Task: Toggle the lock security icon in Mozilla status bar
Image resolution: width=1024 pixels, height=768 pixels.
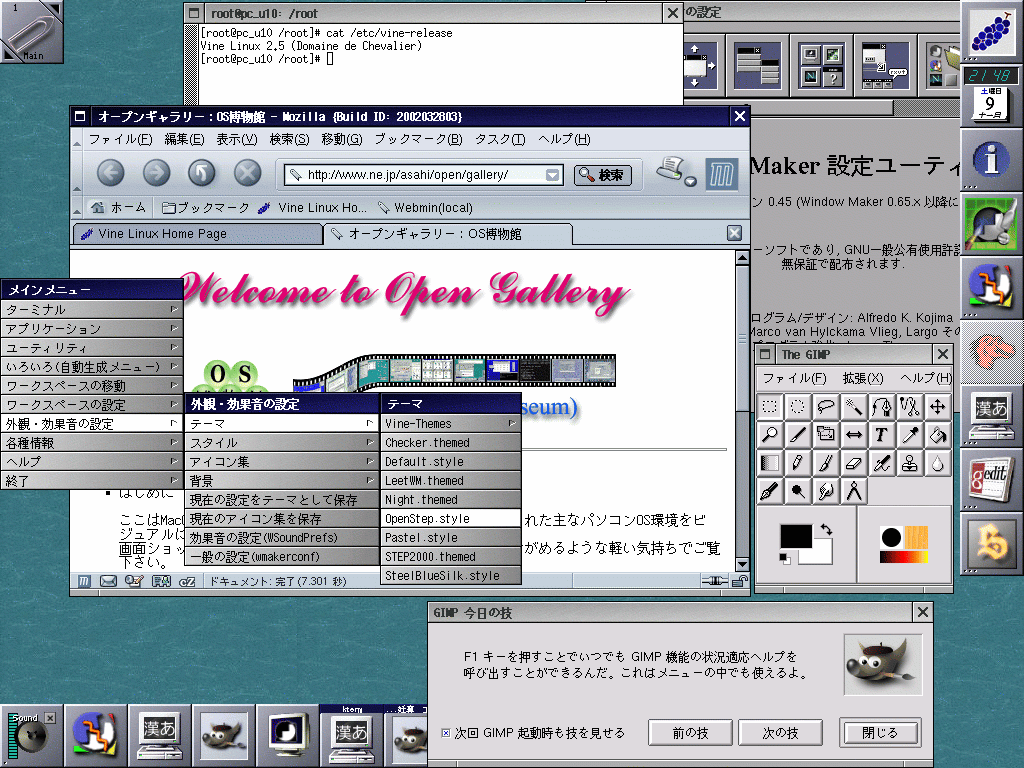Action: point(740,581)
